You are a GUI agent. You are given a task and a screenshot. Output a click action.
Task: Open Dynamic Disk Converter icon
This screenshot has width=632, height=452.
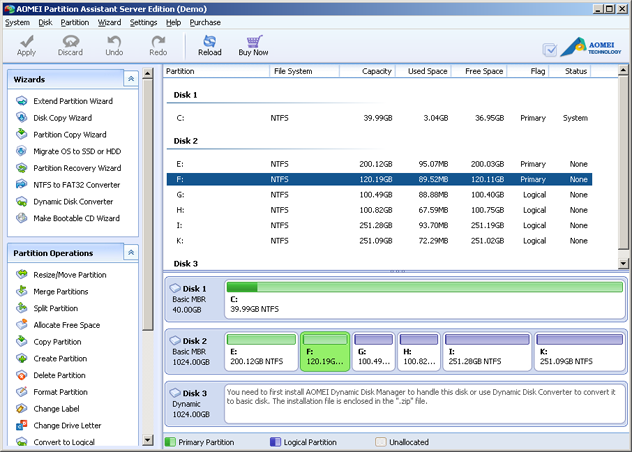pos(22,201)
